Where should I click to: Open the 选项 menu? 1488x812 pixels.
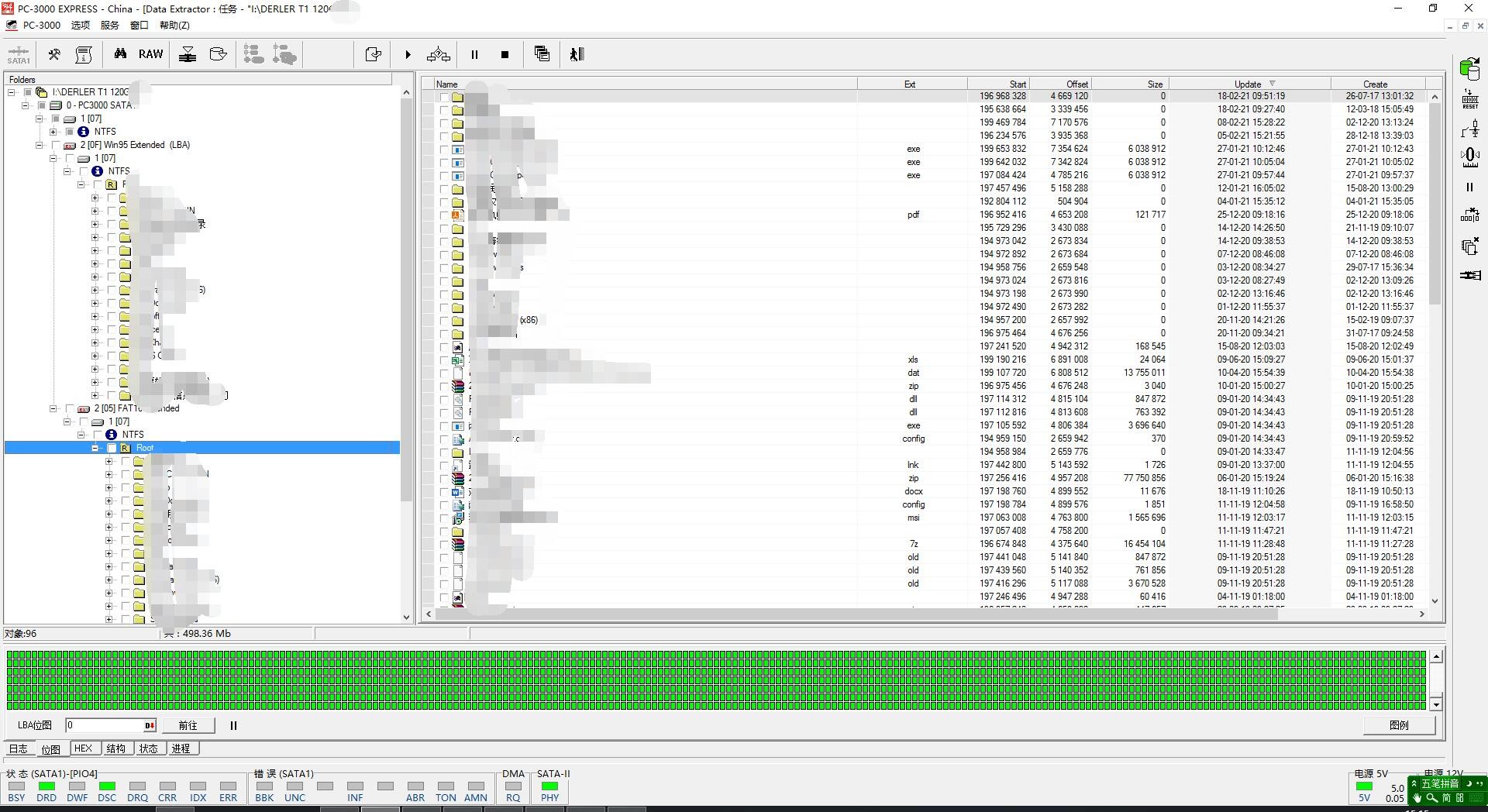[81, 25]
